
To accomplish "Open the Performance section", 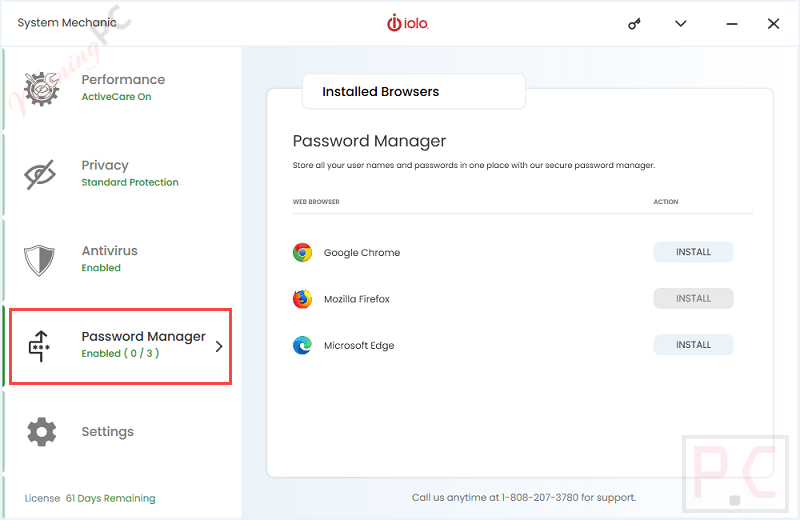I will pyautogui.click(x=122, y=89).
